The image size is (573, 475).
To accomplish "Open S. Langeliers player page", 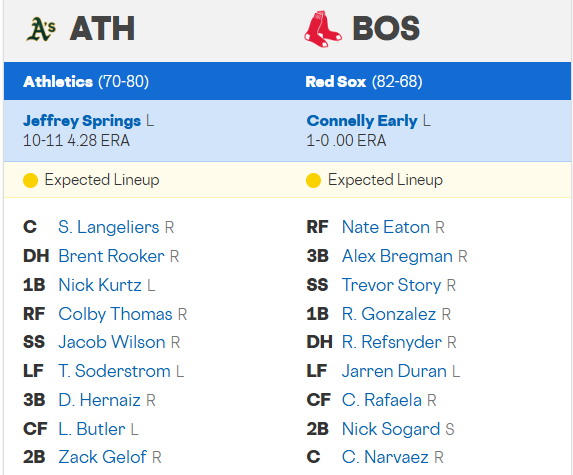I will (109, 227).
